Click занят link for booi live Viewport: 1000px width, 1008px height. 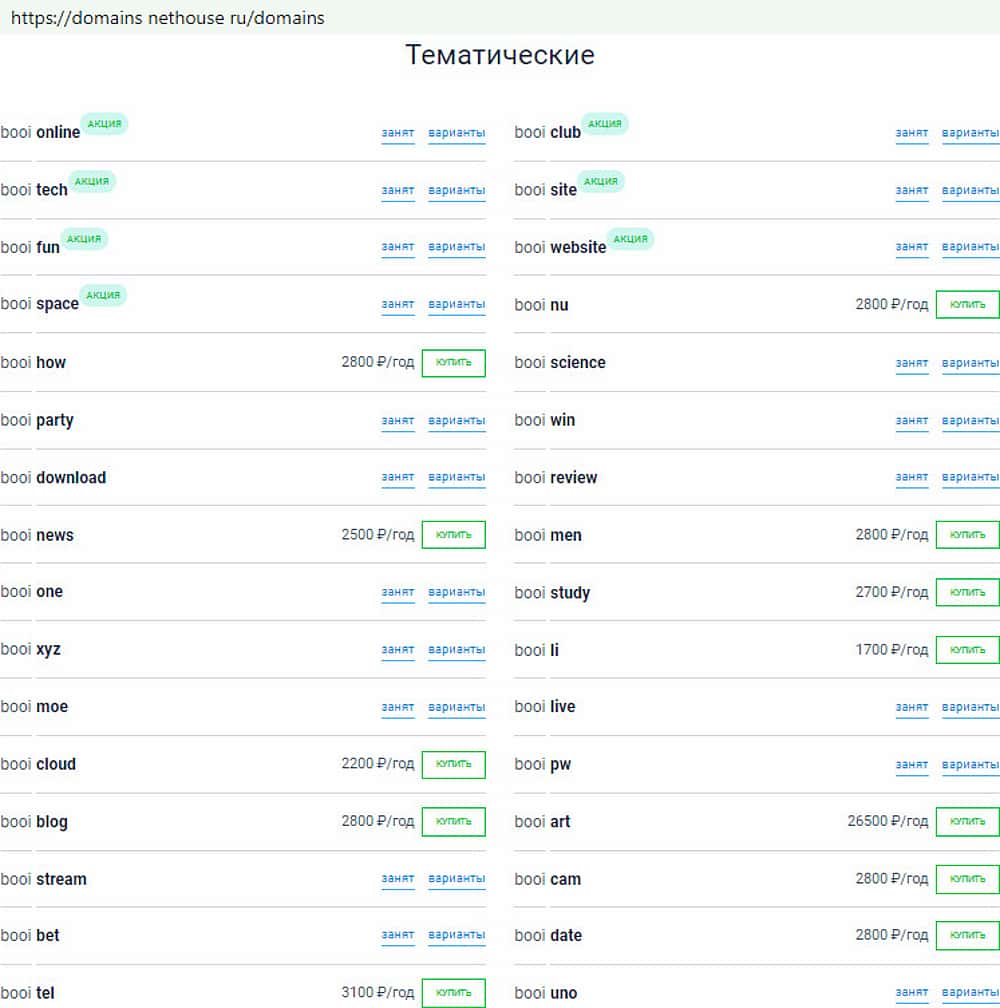pos(912,707)
